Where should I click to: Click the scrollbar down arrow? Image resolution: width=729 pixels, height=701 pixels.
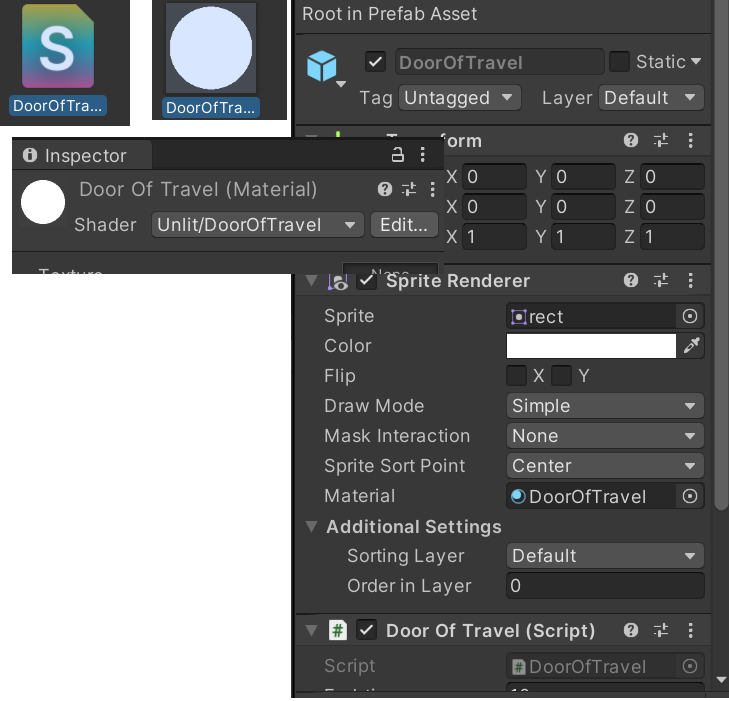720,679
